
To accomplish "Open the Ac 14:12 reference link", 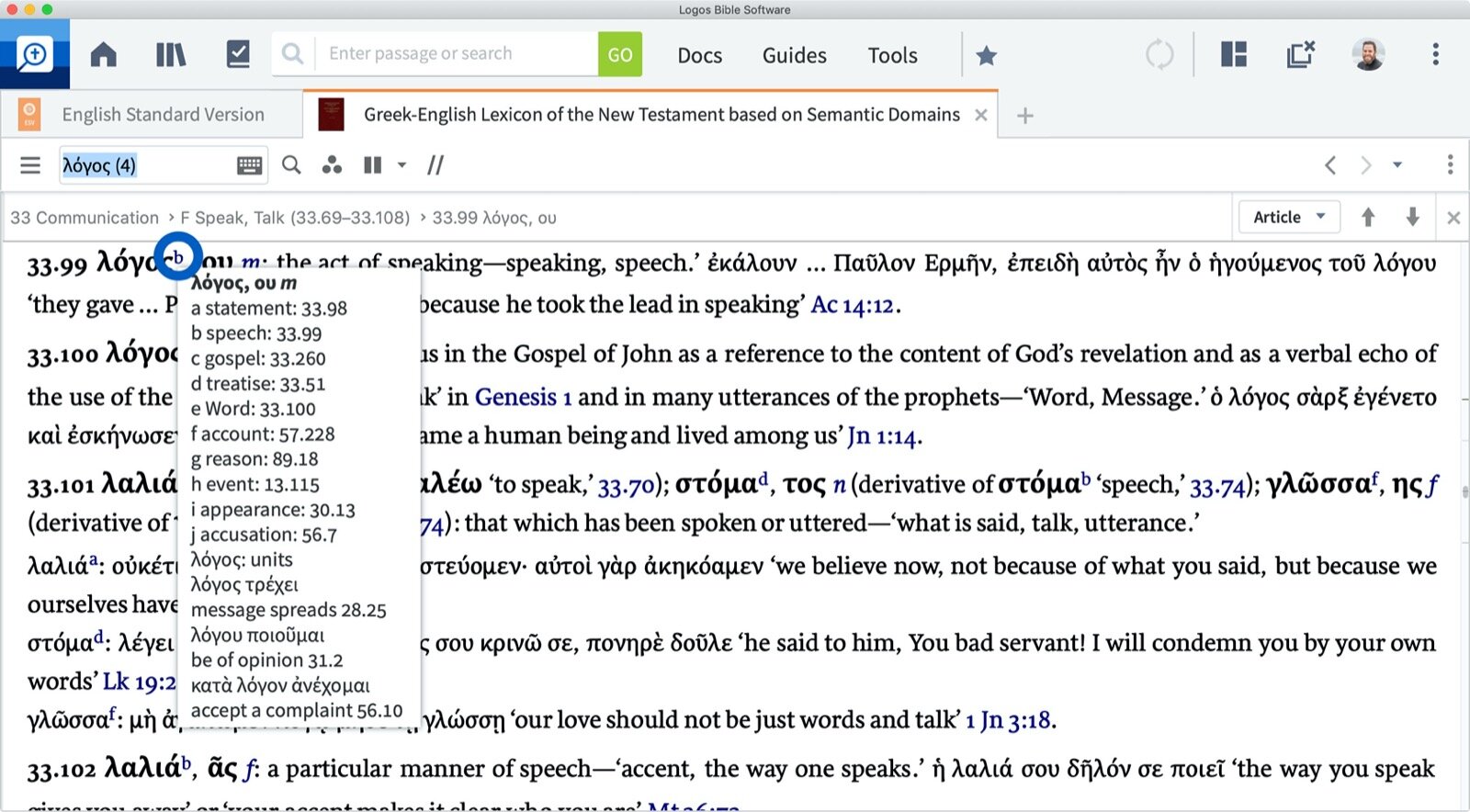I will point(852,305).
